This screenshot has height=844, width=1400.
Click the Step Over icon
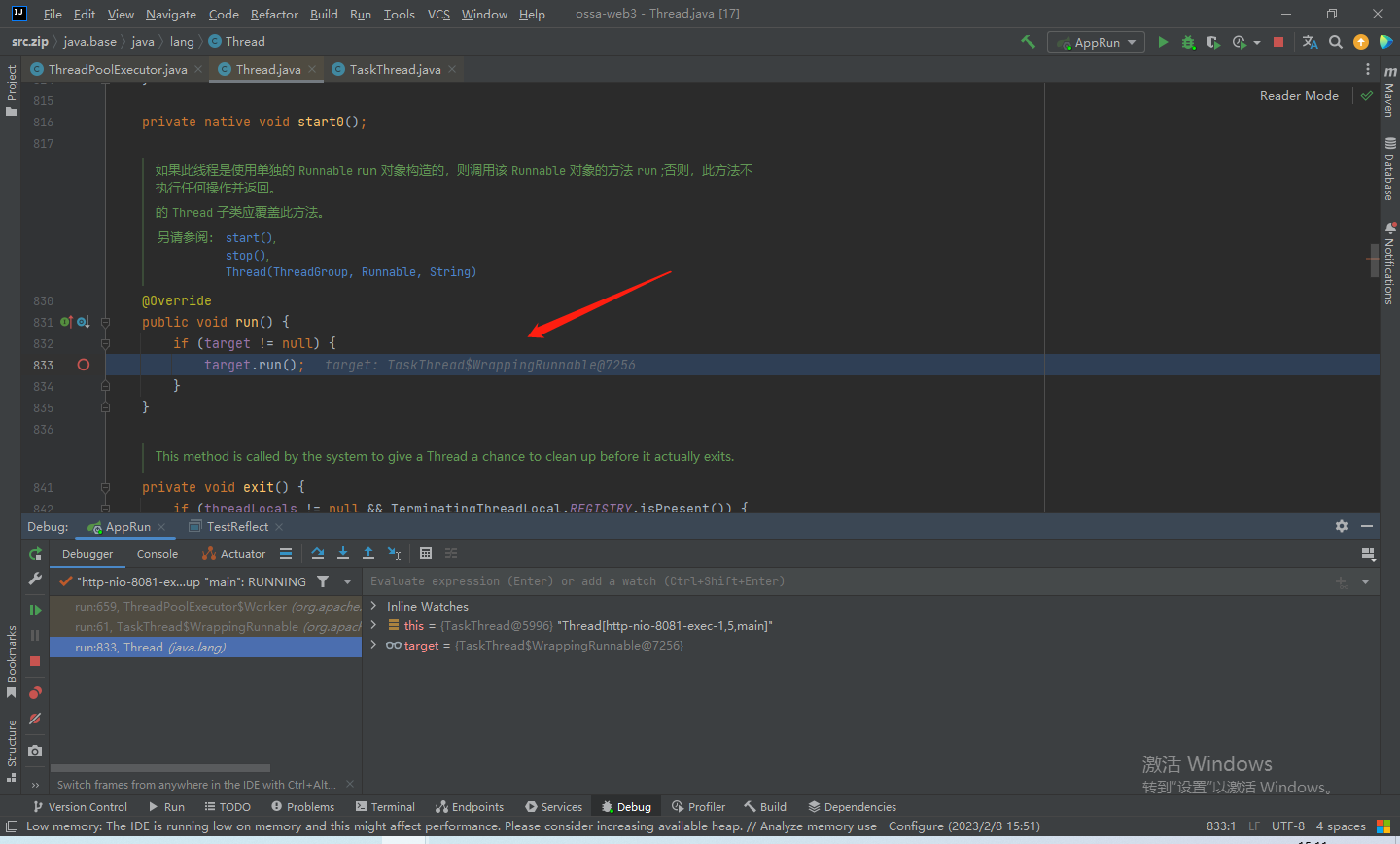[x=318, y=553]
